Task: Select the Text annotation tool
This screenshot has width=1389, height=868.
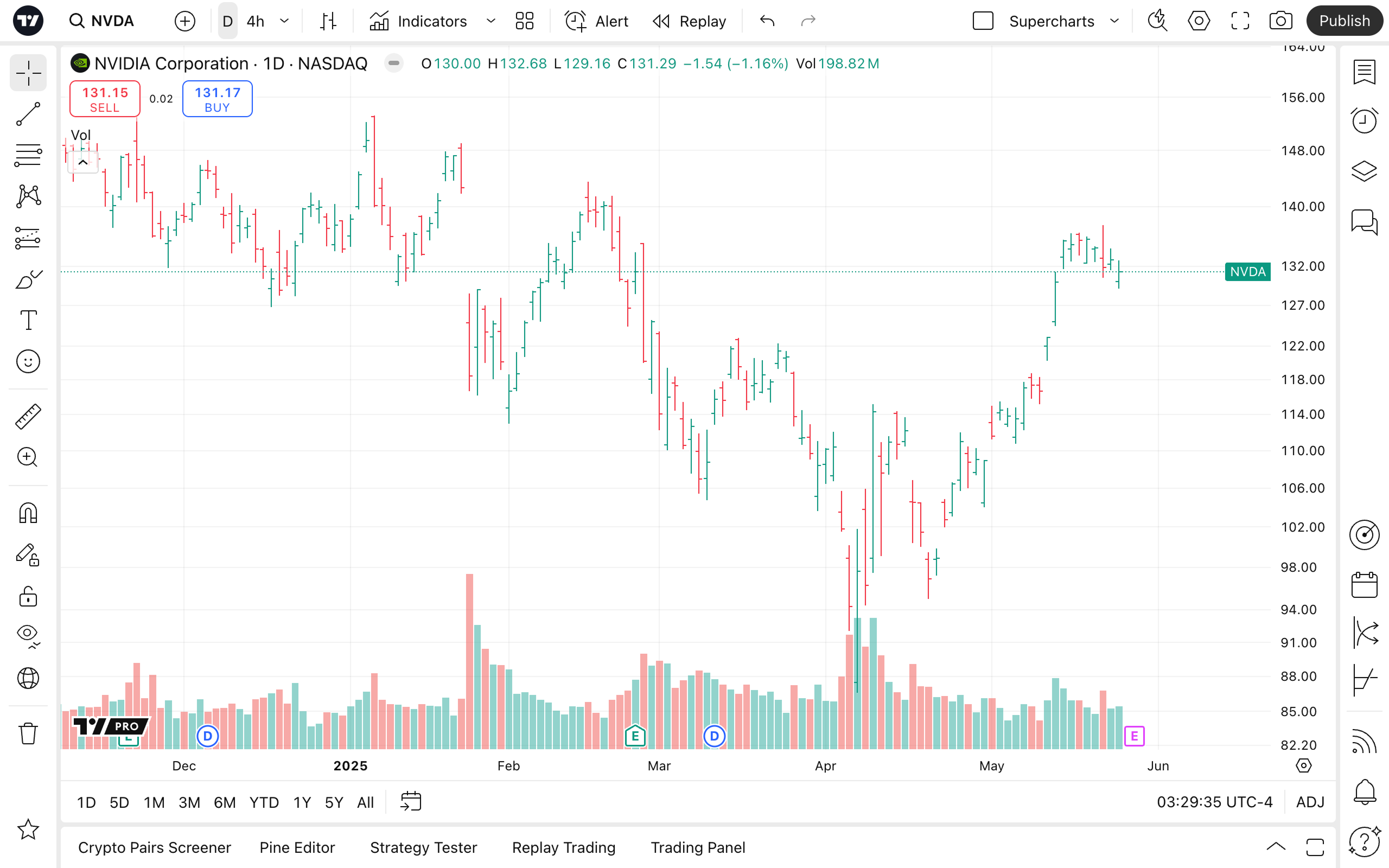Action: click(x=28, y=320)
